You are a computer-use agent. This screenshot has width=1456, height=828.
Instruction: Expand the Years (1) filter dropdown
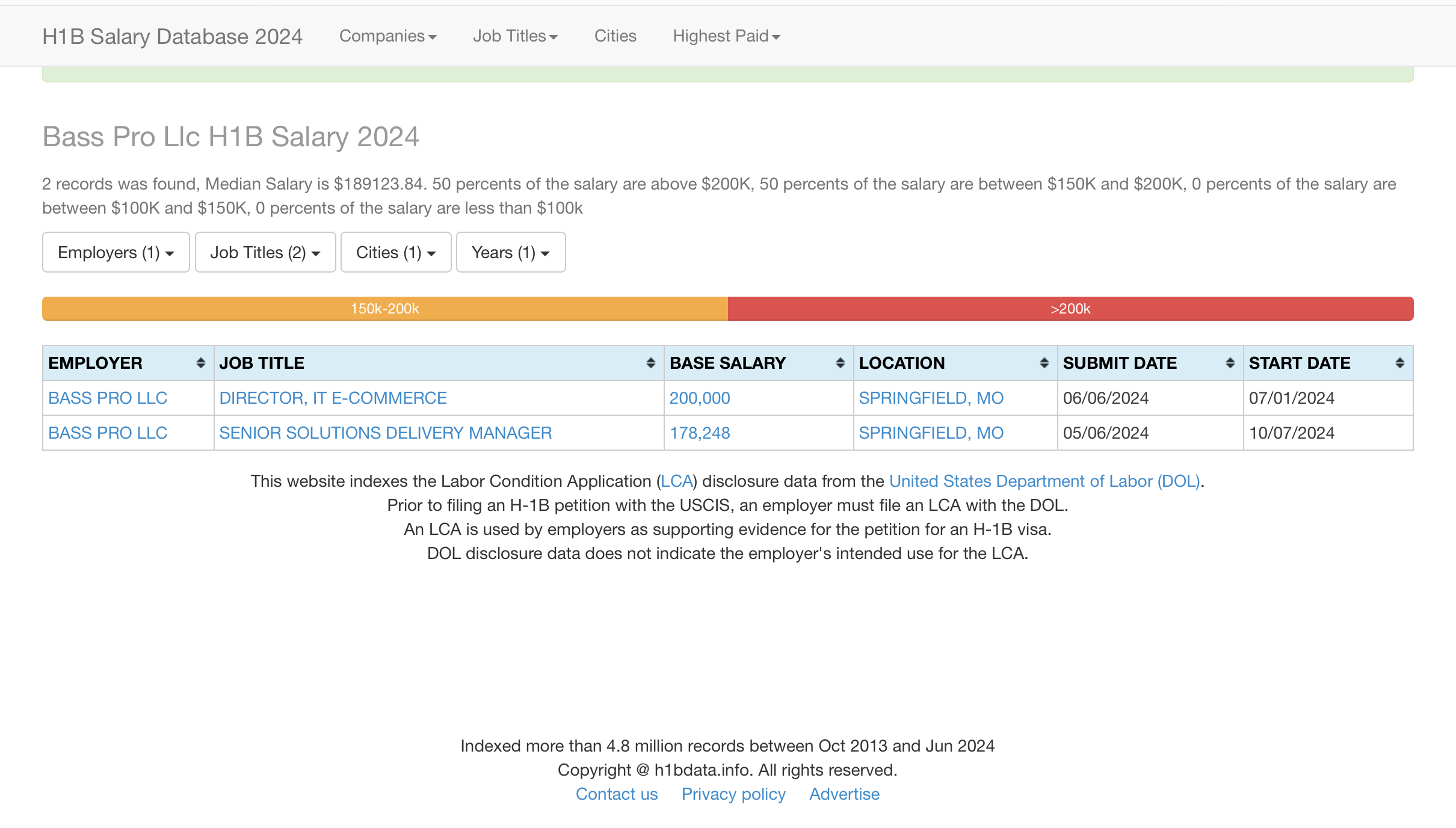click(511, 252)
